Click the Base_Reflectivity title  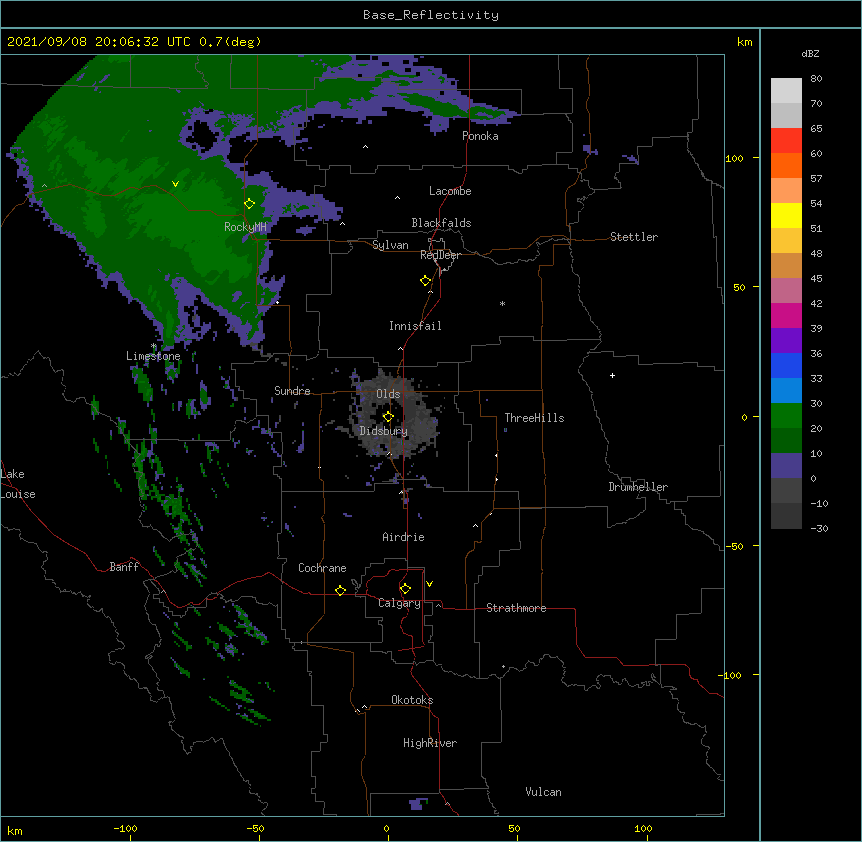click(431, 15)
